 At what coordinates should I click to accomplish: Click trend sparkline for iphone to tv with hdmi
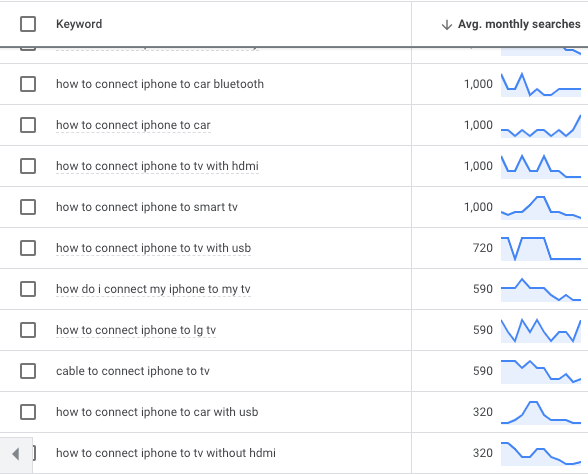click(541, 166)
